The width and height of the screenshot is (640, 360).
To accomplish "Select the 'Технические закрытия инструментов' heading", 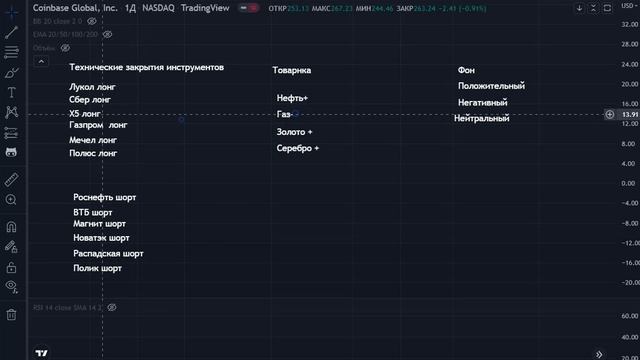I will click(147, 67).
